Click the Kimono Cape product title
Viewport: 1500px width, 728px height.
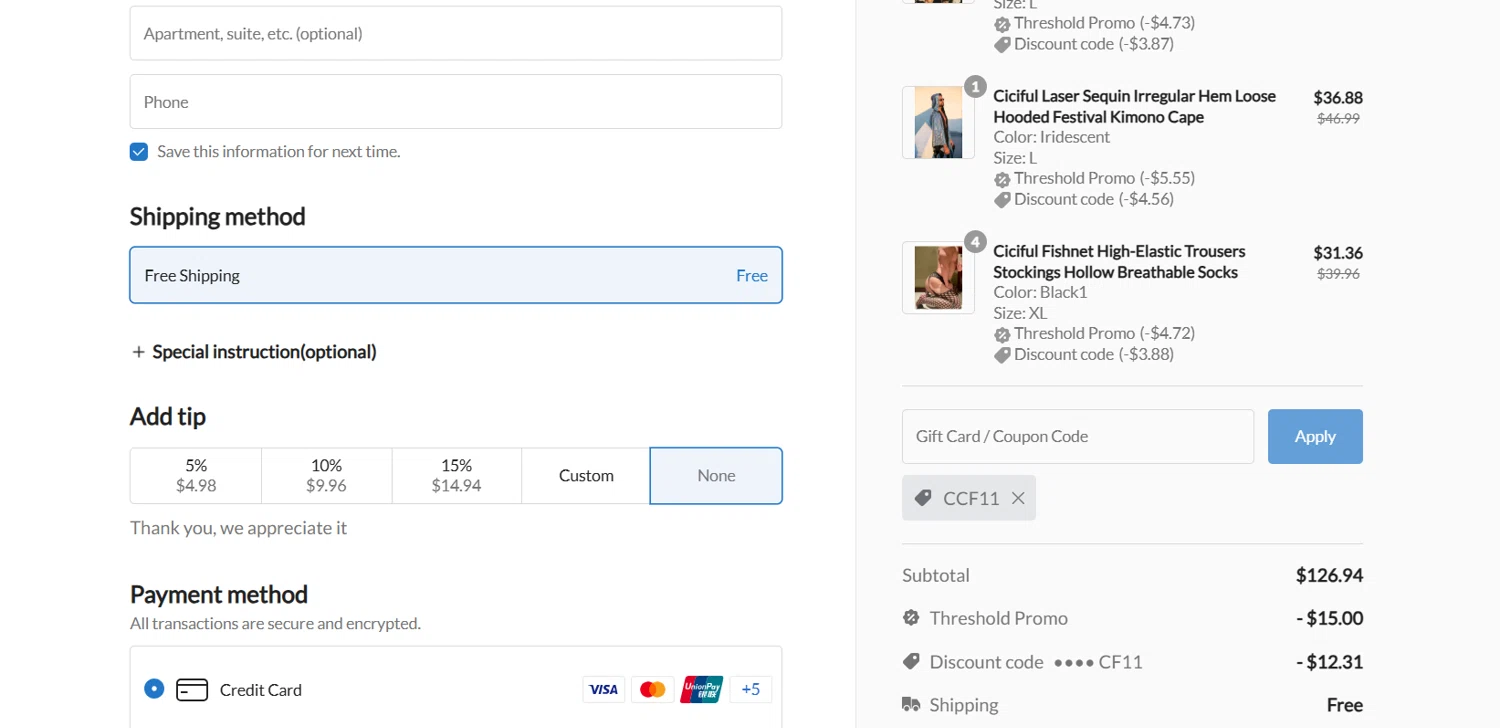point(1134,106)
